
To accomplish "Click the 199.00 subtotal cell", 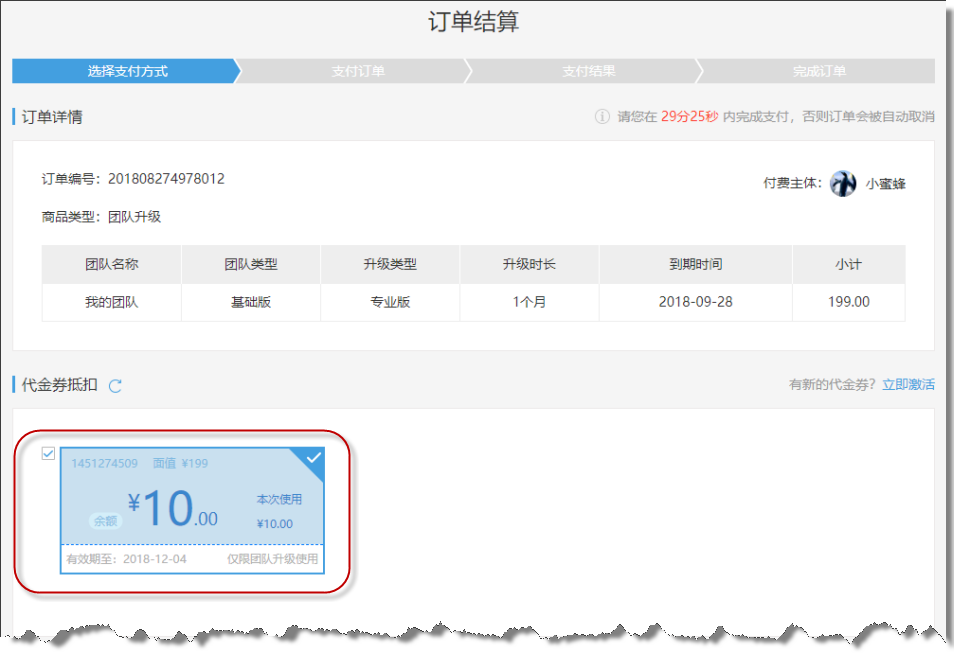I will [849, 302].
